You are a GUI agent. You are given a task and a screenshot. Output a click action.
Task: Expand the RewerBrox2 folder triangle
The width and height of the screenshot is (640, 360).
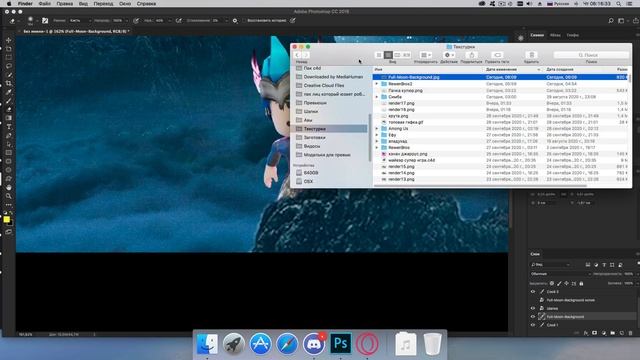tap(377, 84)
